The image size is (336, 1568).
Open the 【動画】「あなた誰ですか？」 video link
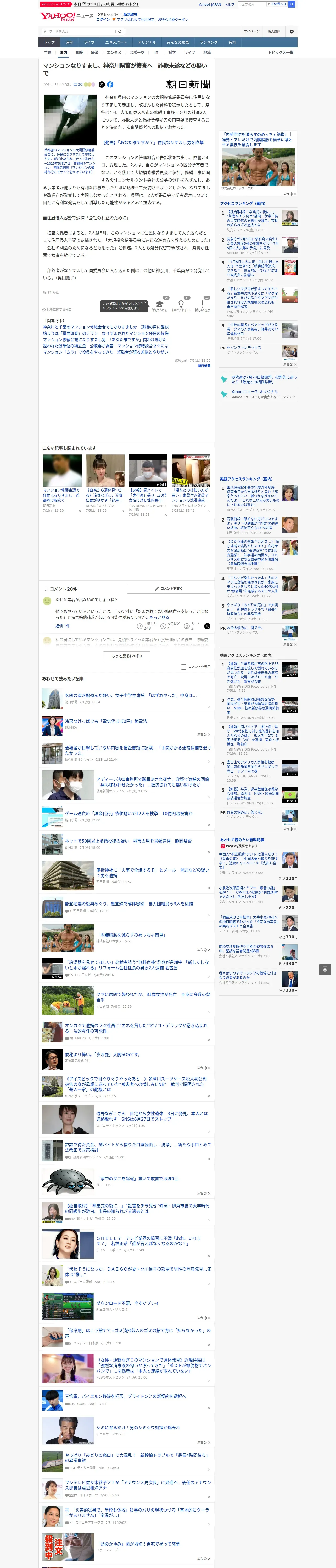[x=153, y=142]
